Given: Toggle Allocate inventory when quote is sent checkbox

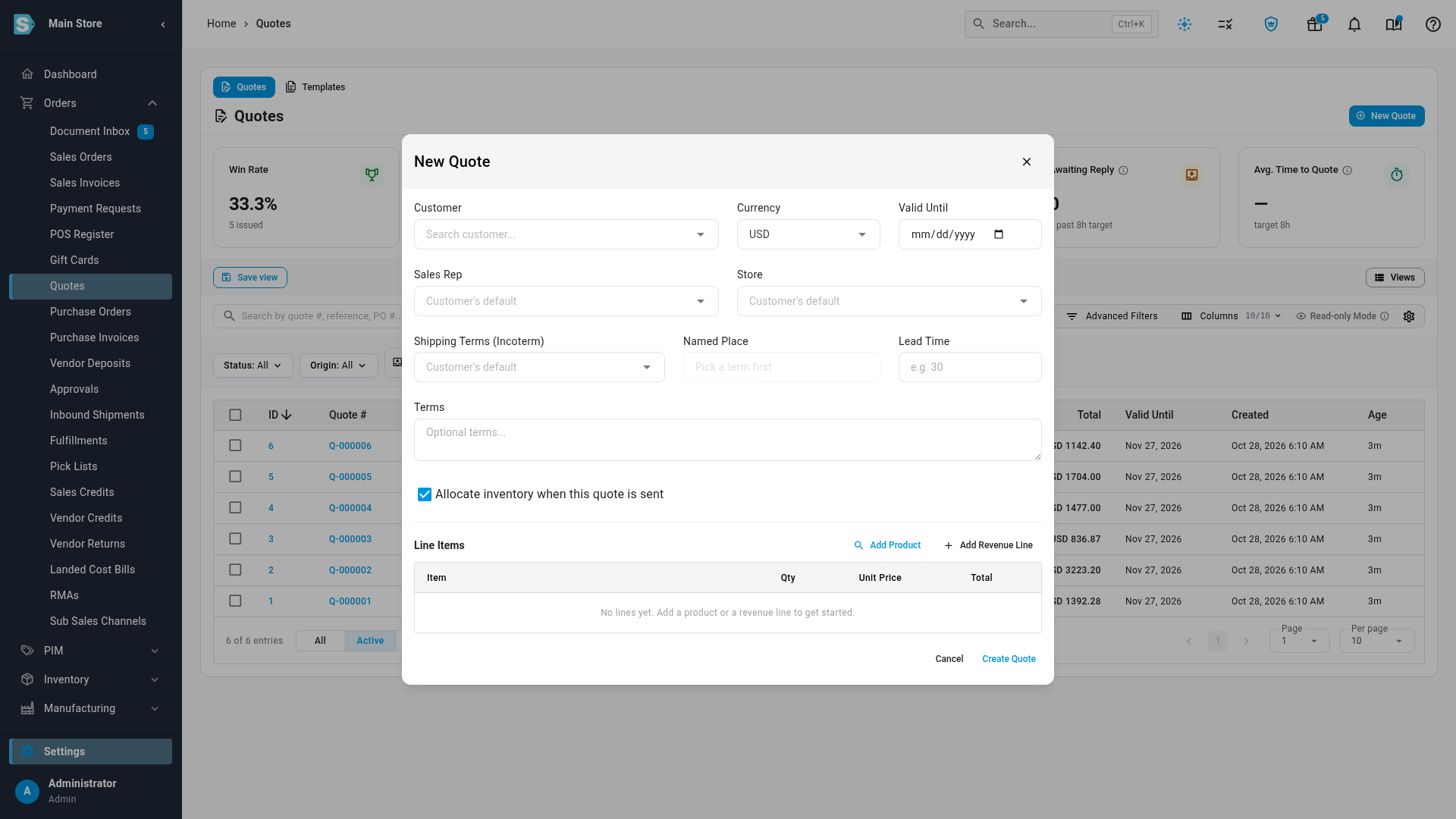Looking at the screenshot, I should click(x=425, y=494).
